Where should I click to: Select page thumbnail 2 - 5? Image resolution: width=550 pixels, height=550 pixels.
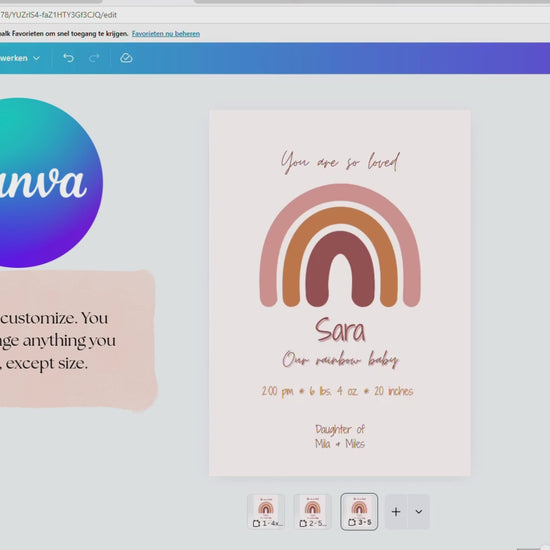313,511
